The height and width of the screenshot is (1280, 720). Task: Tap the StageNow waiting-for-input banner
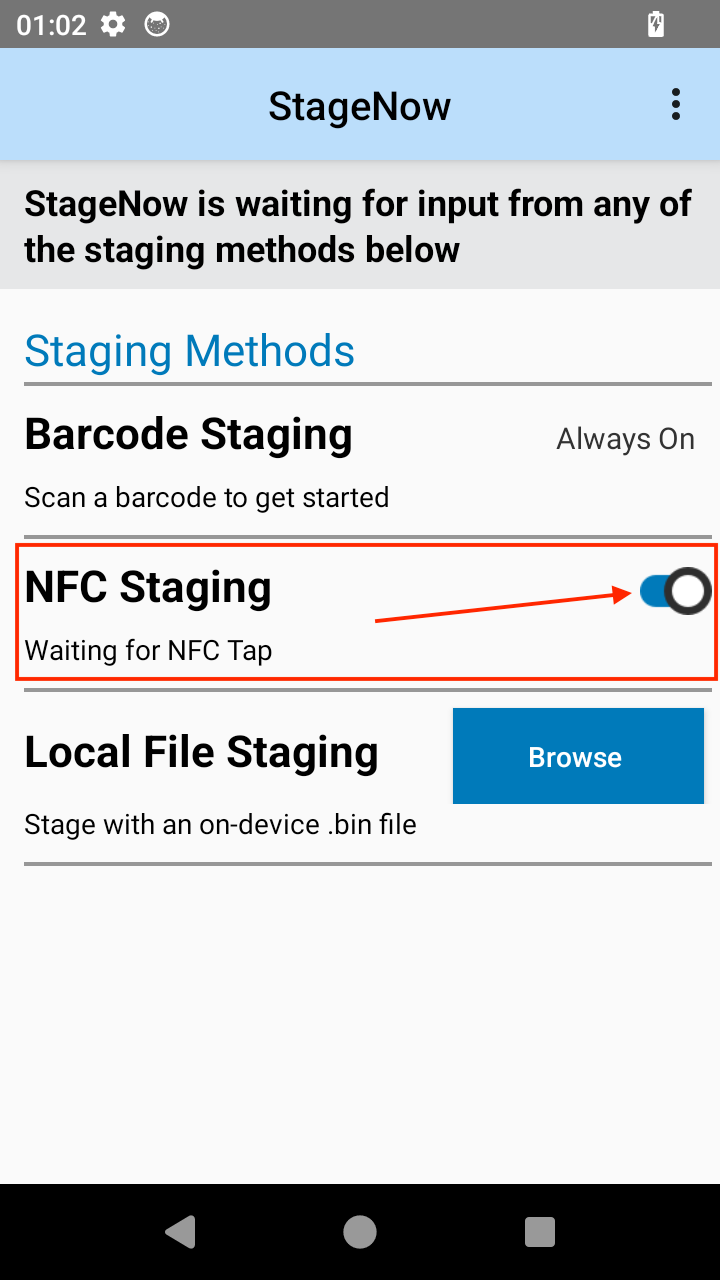click(358, 226)
